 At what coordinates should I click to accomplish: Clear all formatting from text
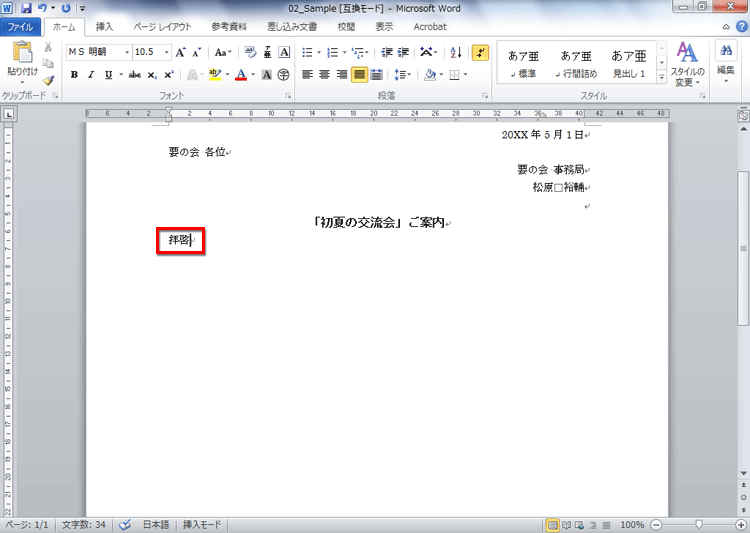(250, 52)
